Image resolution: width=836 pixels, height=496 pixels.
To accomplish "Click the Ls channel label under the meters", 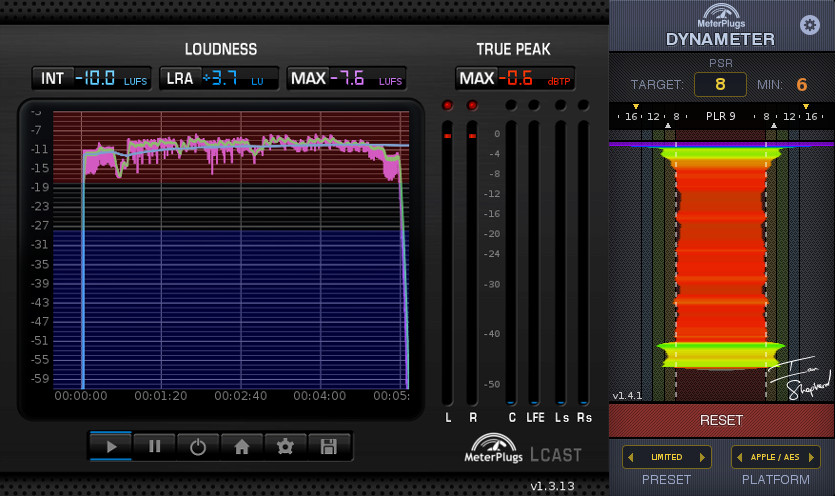I will pyautogui.click(x=561, y=418).
